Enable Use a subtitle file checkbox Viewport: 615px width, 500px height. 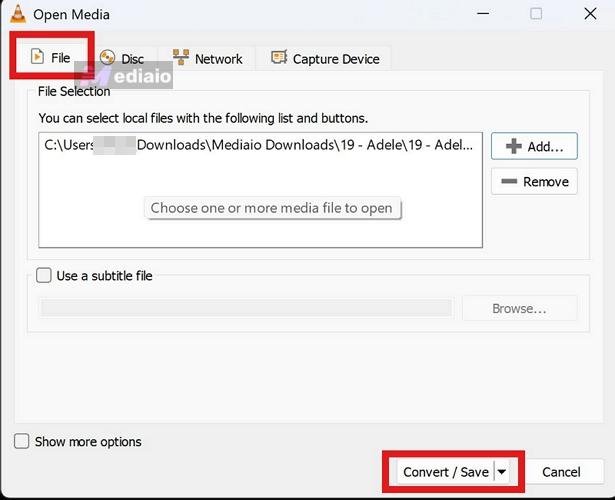click(x=44, y=275)
